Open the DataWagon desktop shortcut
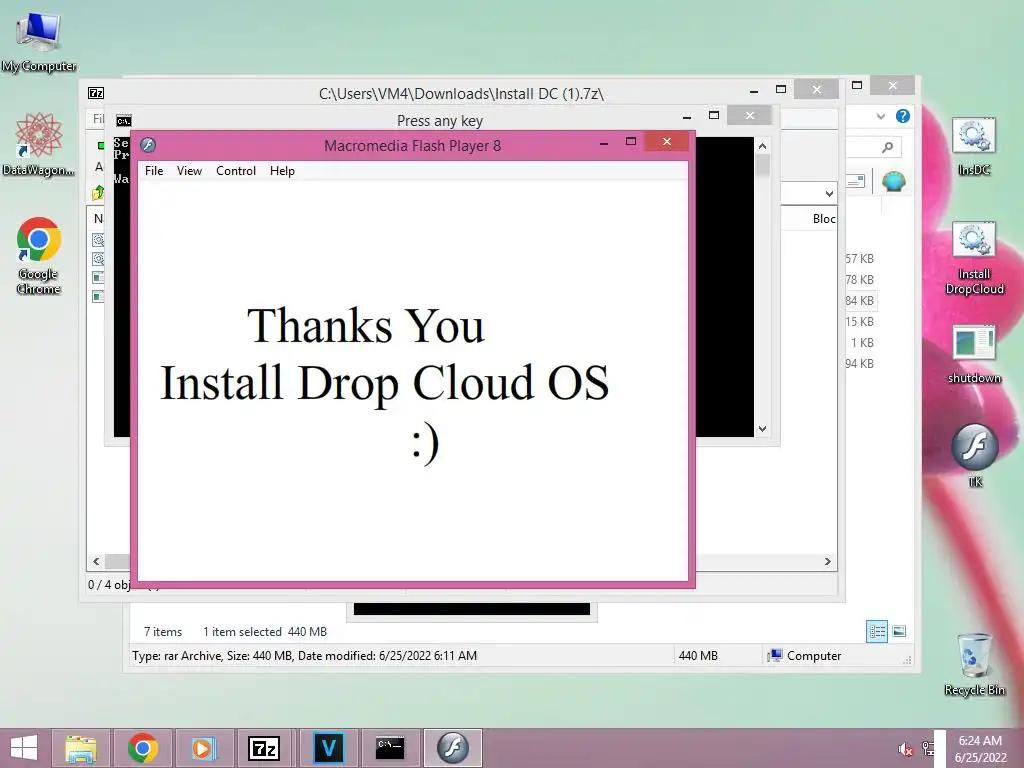The image size is (1024, 768). pyautogui.click(x=39, y=144)
